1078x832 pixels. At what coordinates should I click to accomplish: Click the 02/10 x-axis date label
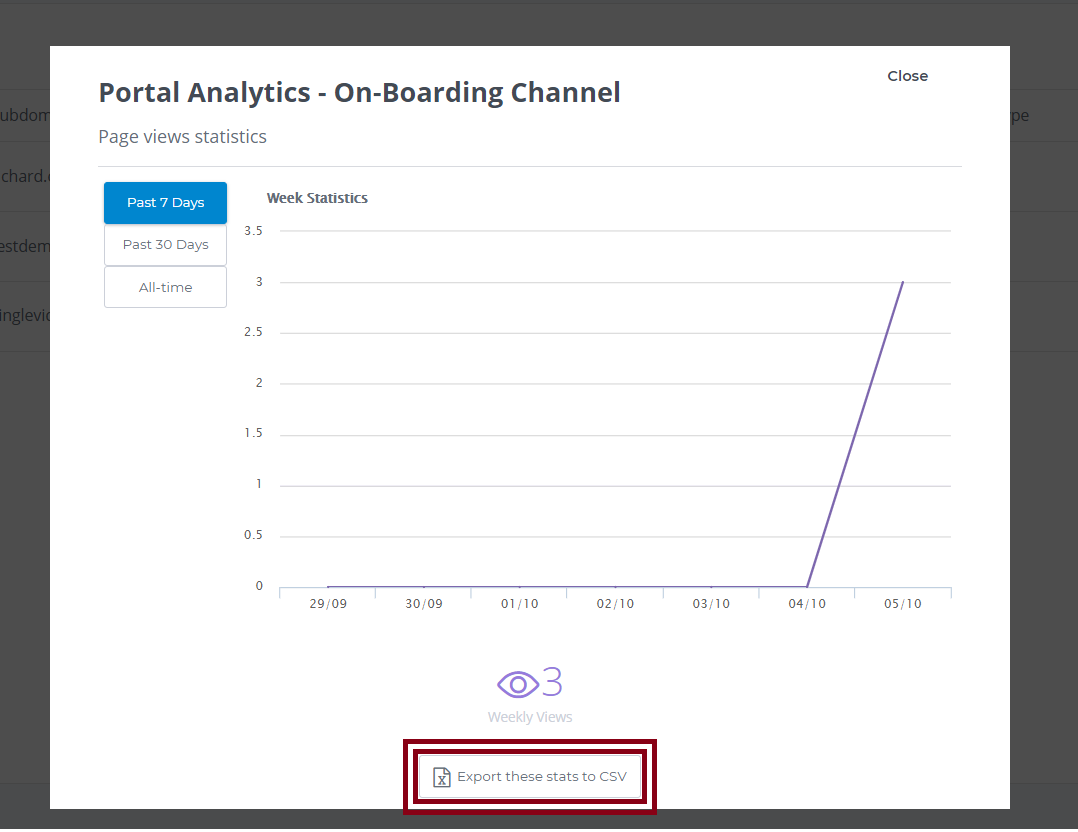point(615,605)
